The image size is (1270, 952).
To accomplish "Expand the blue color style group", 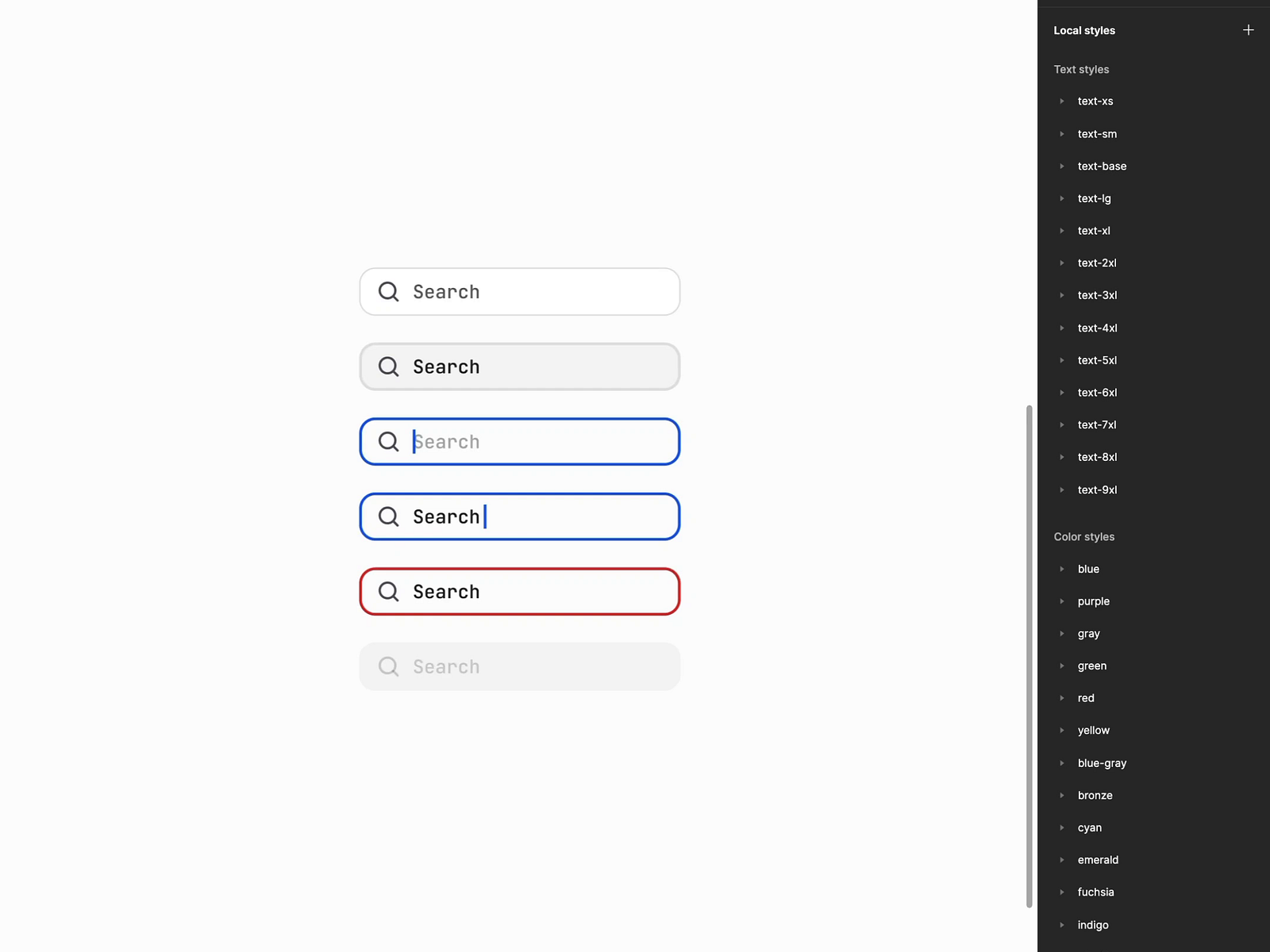I will pos(1062,569).
